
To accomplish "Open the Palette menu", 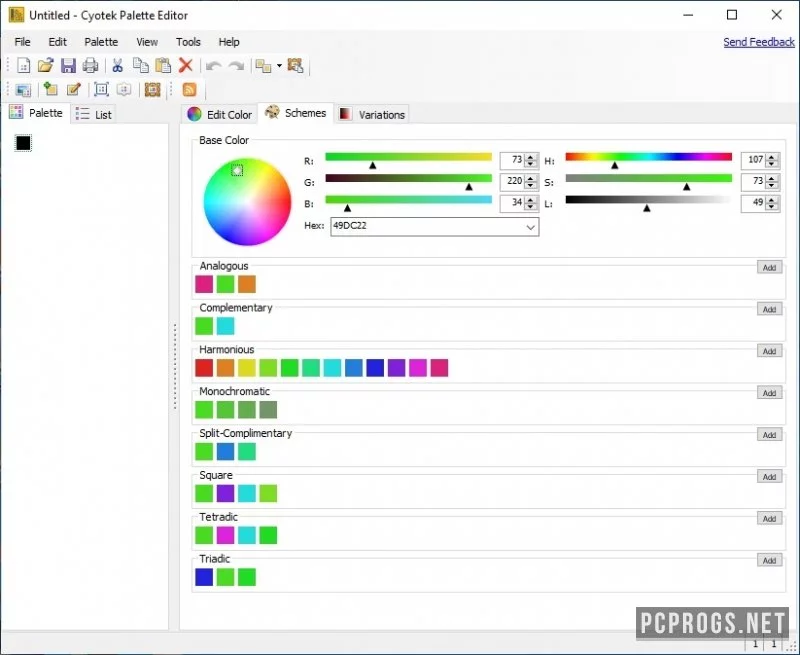I will pyautogui.click(x=101, y=42).
